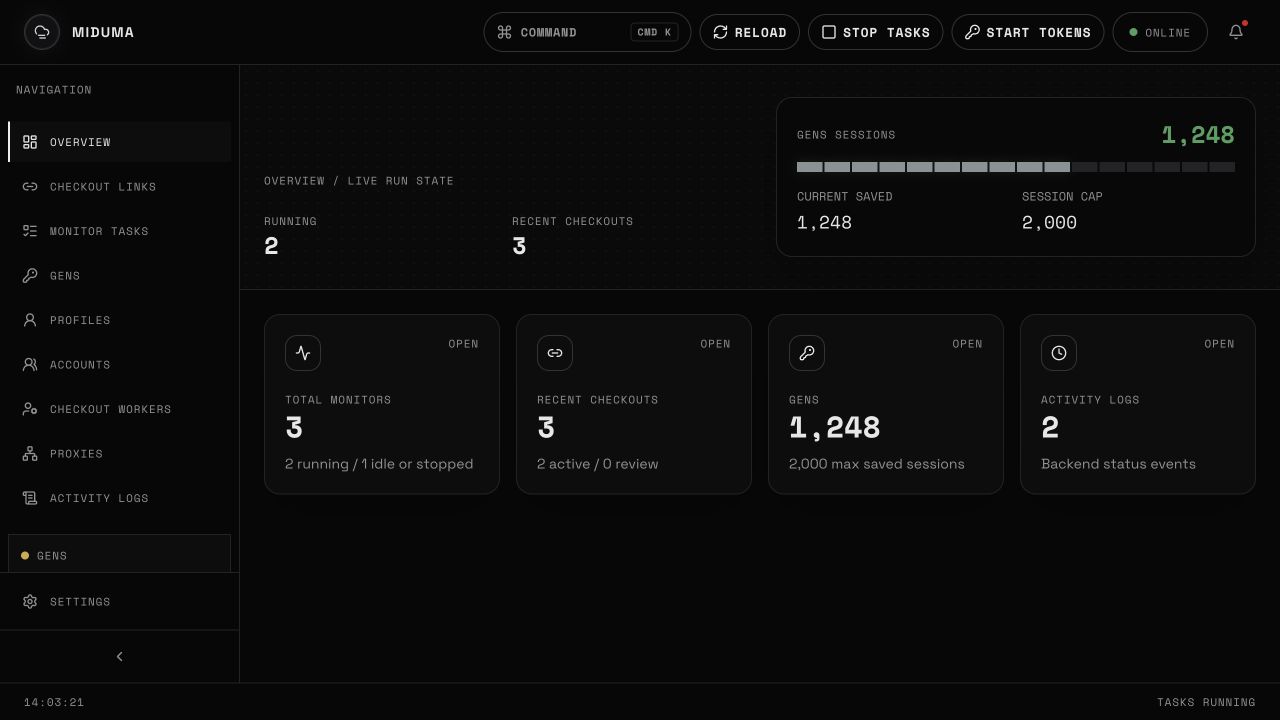Click the key icon in Start Tokens
This screenshot has width=1280, height=720.
[972, 32]
